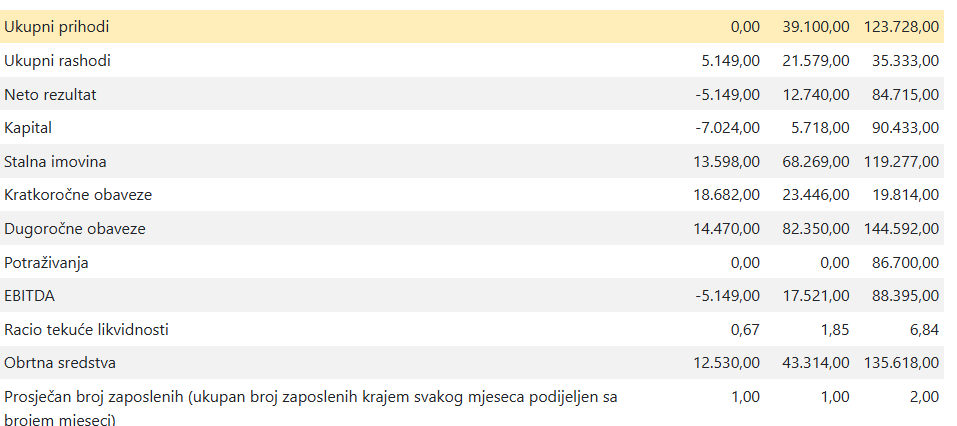Click the "Ukupni prihodi" row label
This screenshot has height=426, width=957.
[x=57, y=26]
